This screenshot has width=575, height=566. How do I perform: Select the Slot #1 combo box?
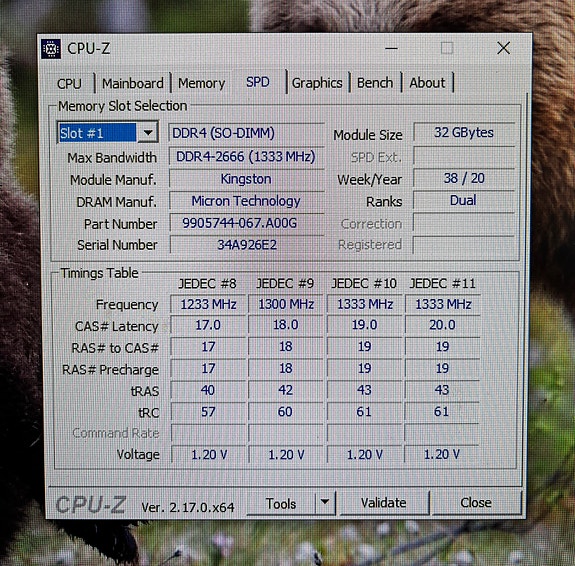tap(108, 132)
